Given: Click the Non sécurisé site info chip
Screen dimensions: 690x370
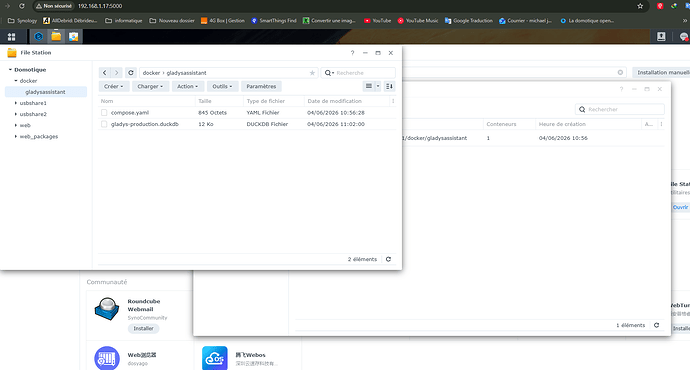Looking at the screenshot, I should point(54,6).
